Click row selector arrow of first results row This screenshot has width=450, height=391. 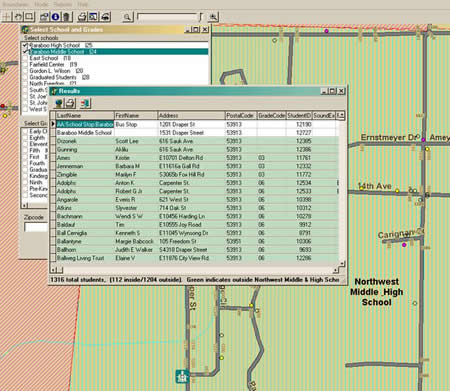coord(53,124)
